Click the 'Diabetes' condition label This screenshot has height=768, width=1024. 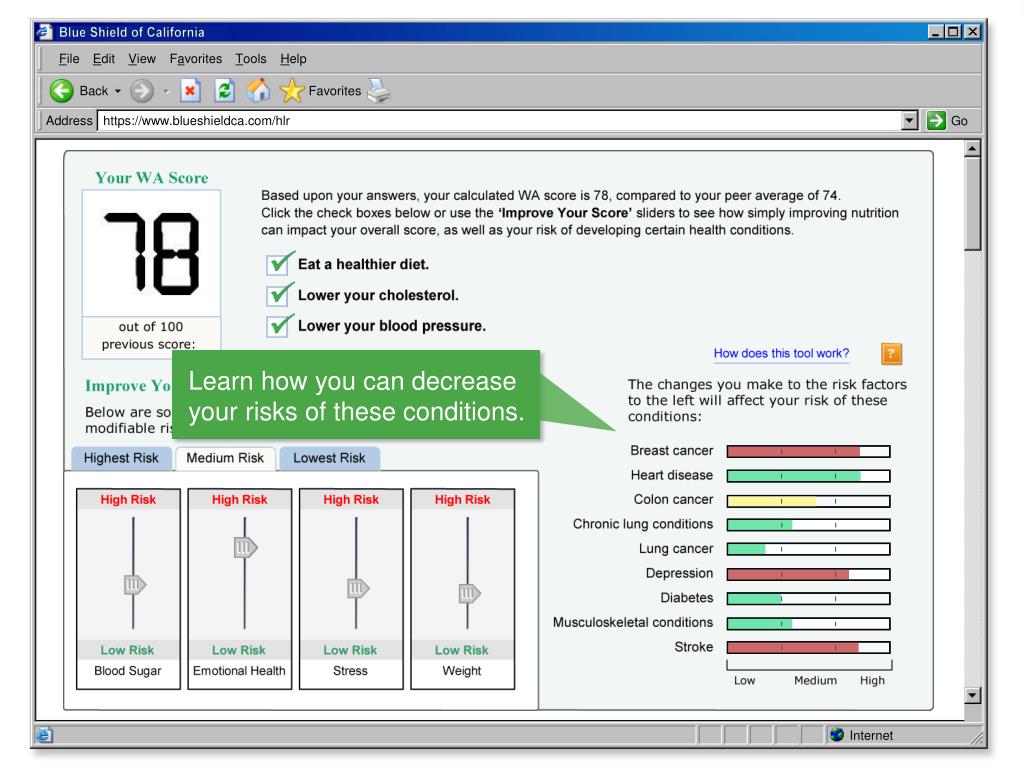(x=686, y=598)
